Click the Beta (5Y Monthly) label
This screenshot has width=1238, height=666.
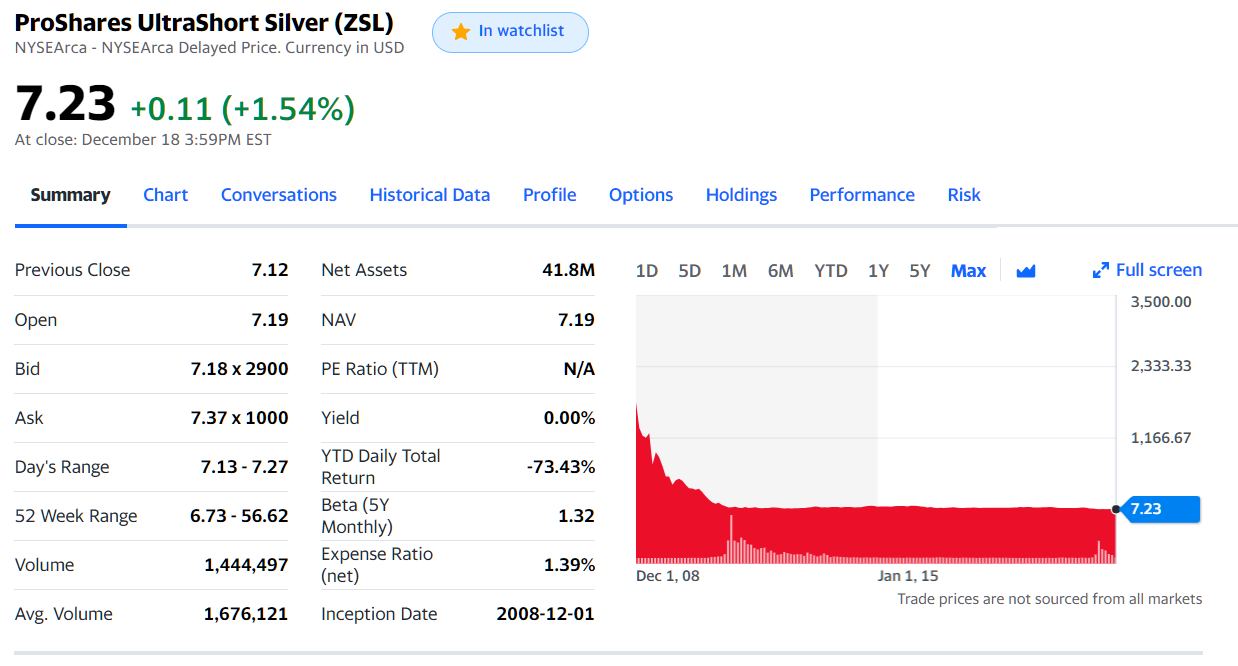(x=357, y=516)
